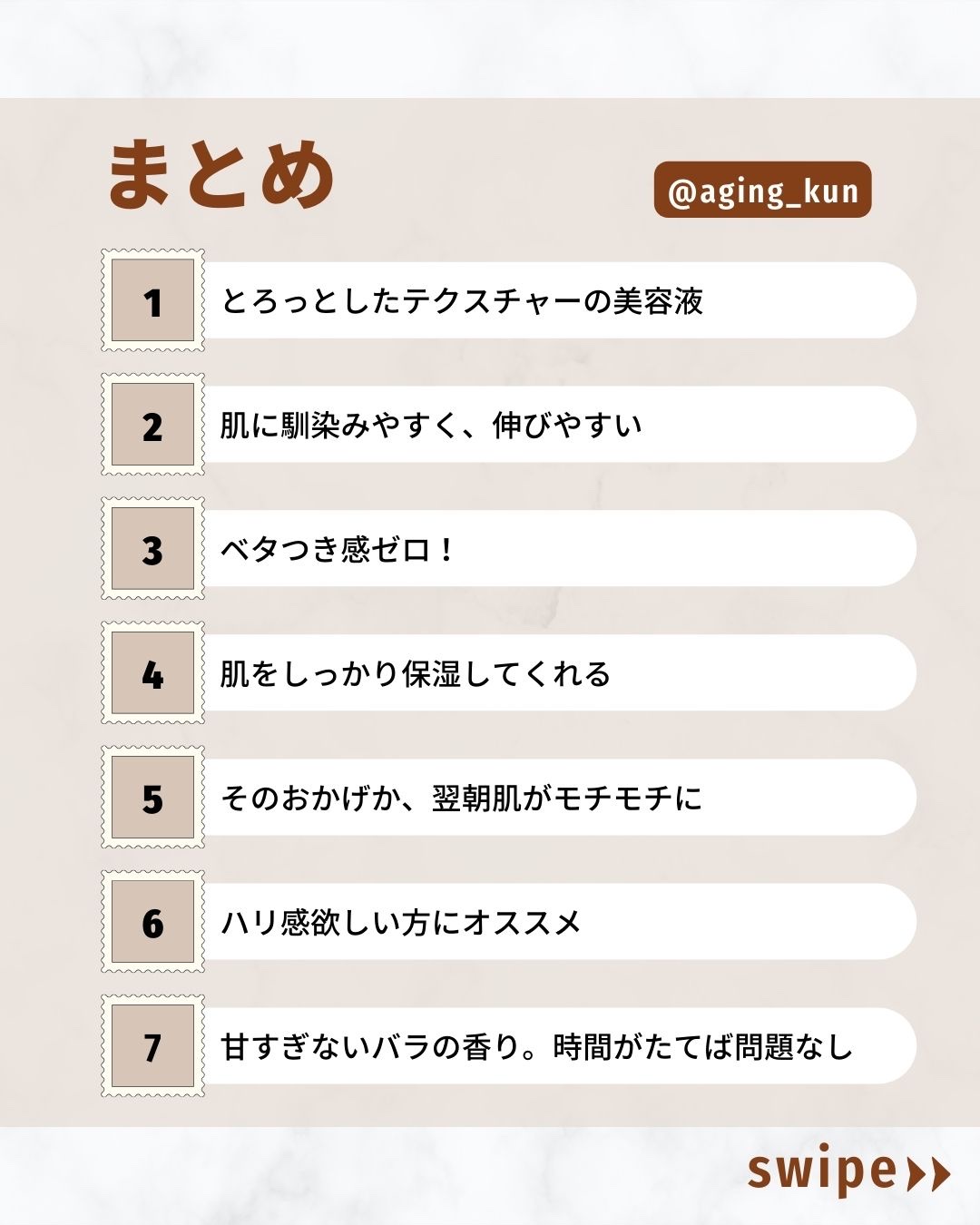980x1225 pixels.
Task: Click the empty right end of the item 3 bar
Action: 817,549
